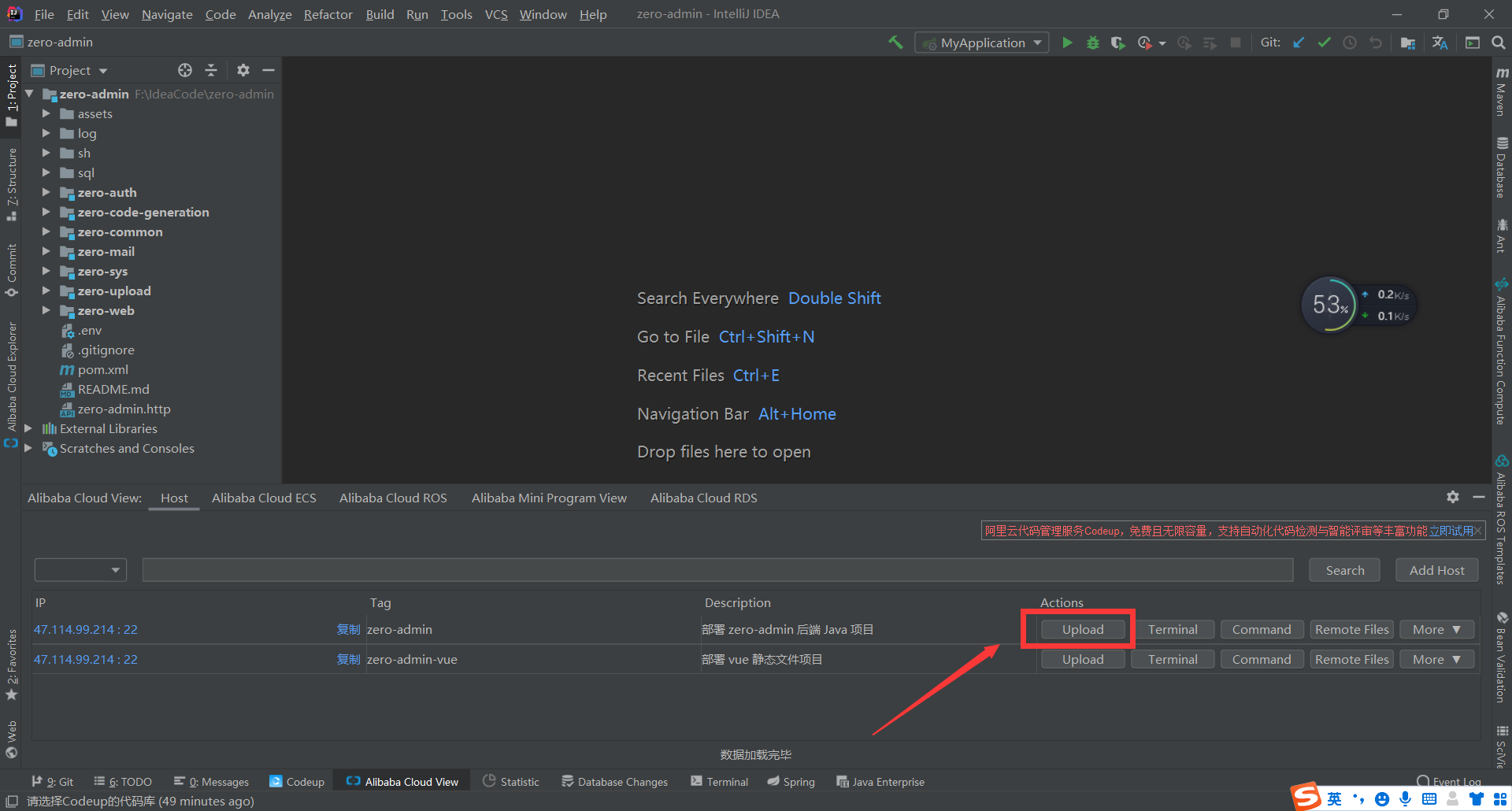
Task: Click locate file target icon in Project panel
Action: [185, 70]
